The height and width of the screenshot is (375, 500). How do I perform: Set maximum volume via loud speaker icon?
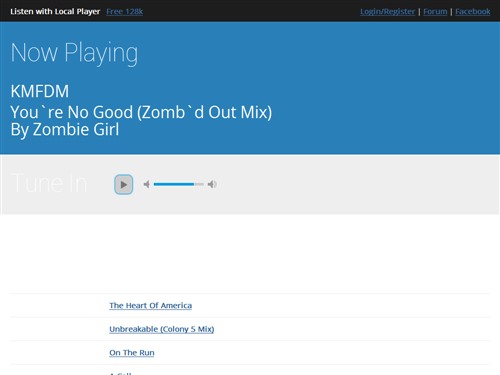coord(212,184)
